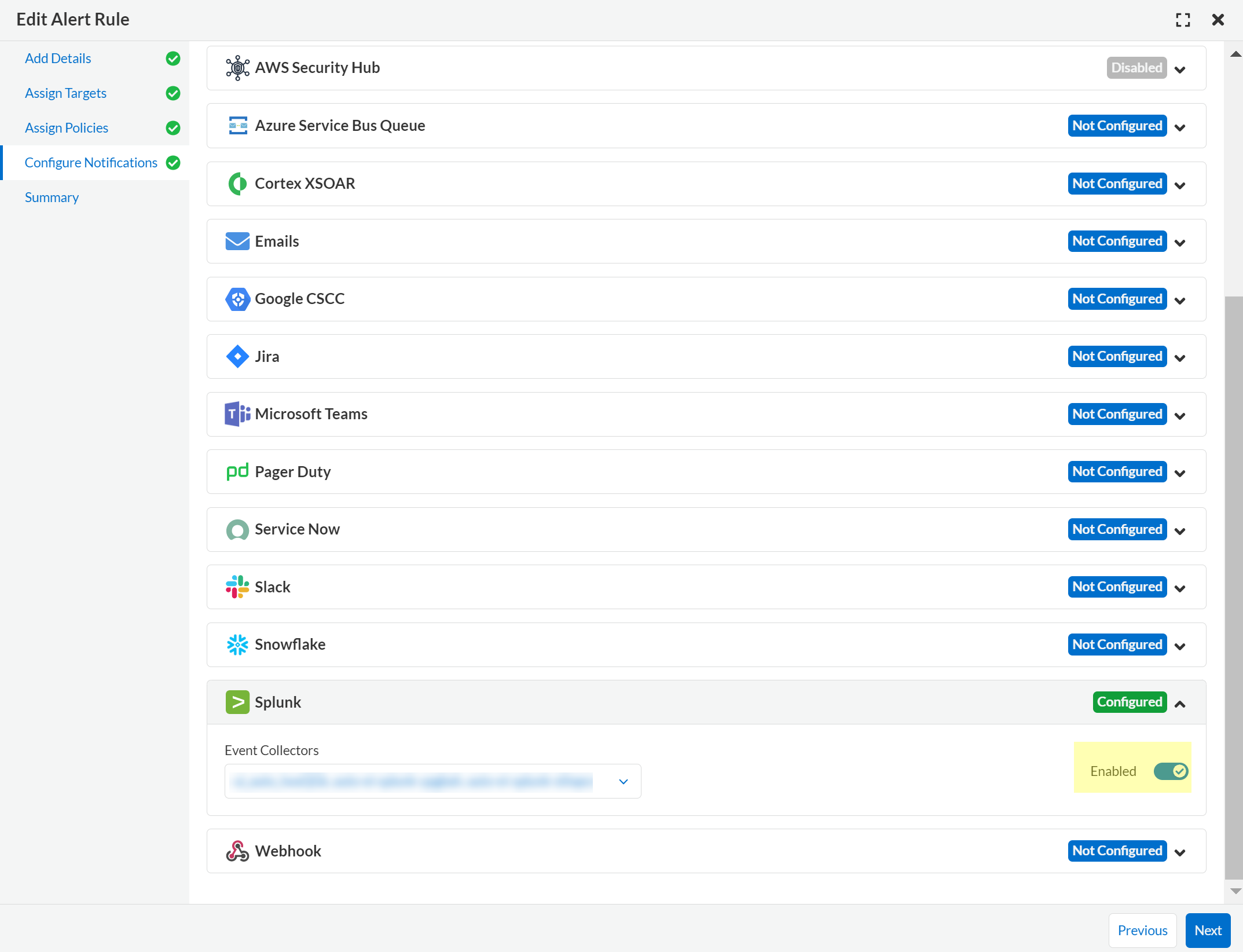This screenshot has width=1243, height=952.
Task: Expand the Jira section chevron
Action: 1180,358
